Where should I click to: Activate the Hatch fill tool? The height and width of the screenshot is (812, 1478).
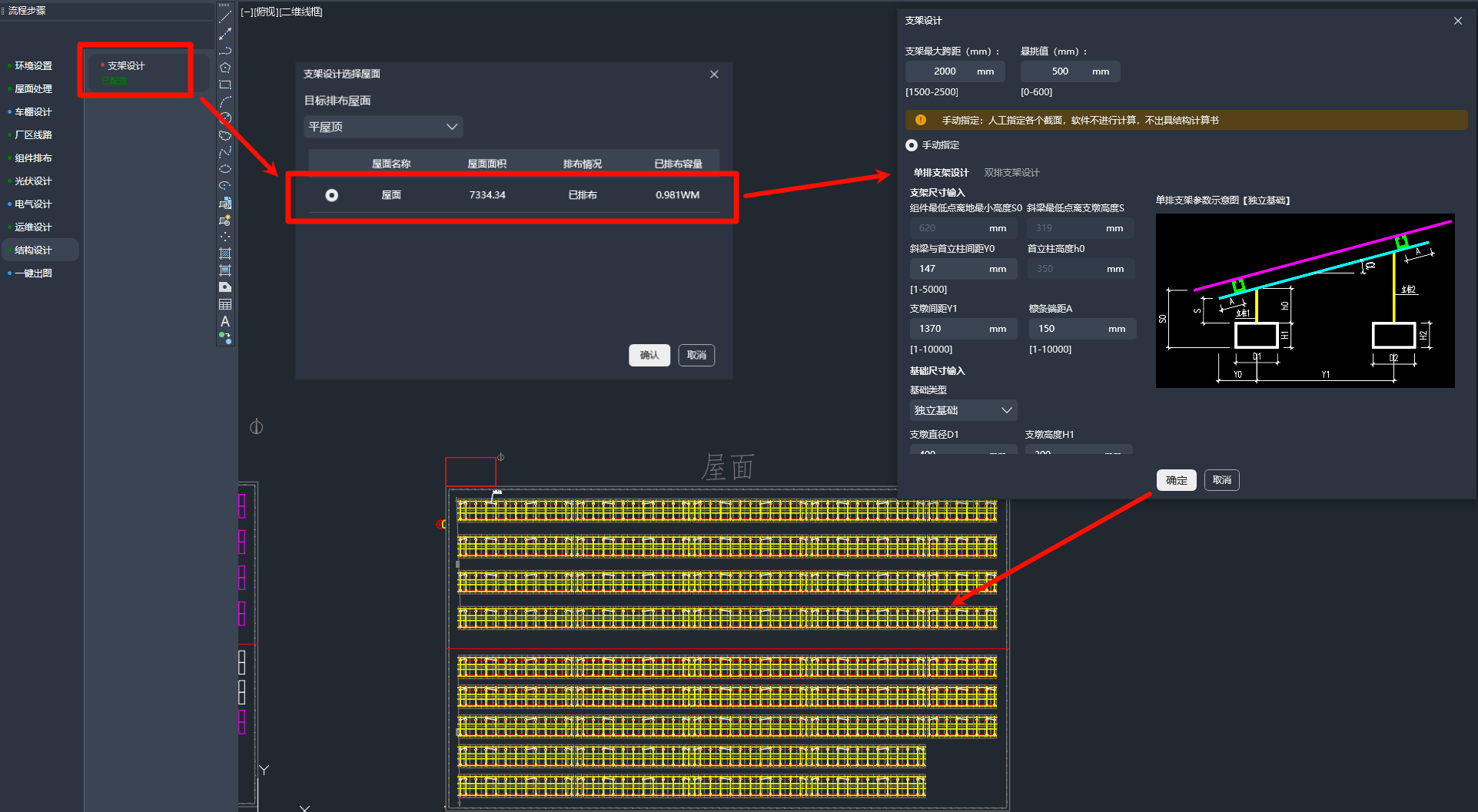click(225, 254)
